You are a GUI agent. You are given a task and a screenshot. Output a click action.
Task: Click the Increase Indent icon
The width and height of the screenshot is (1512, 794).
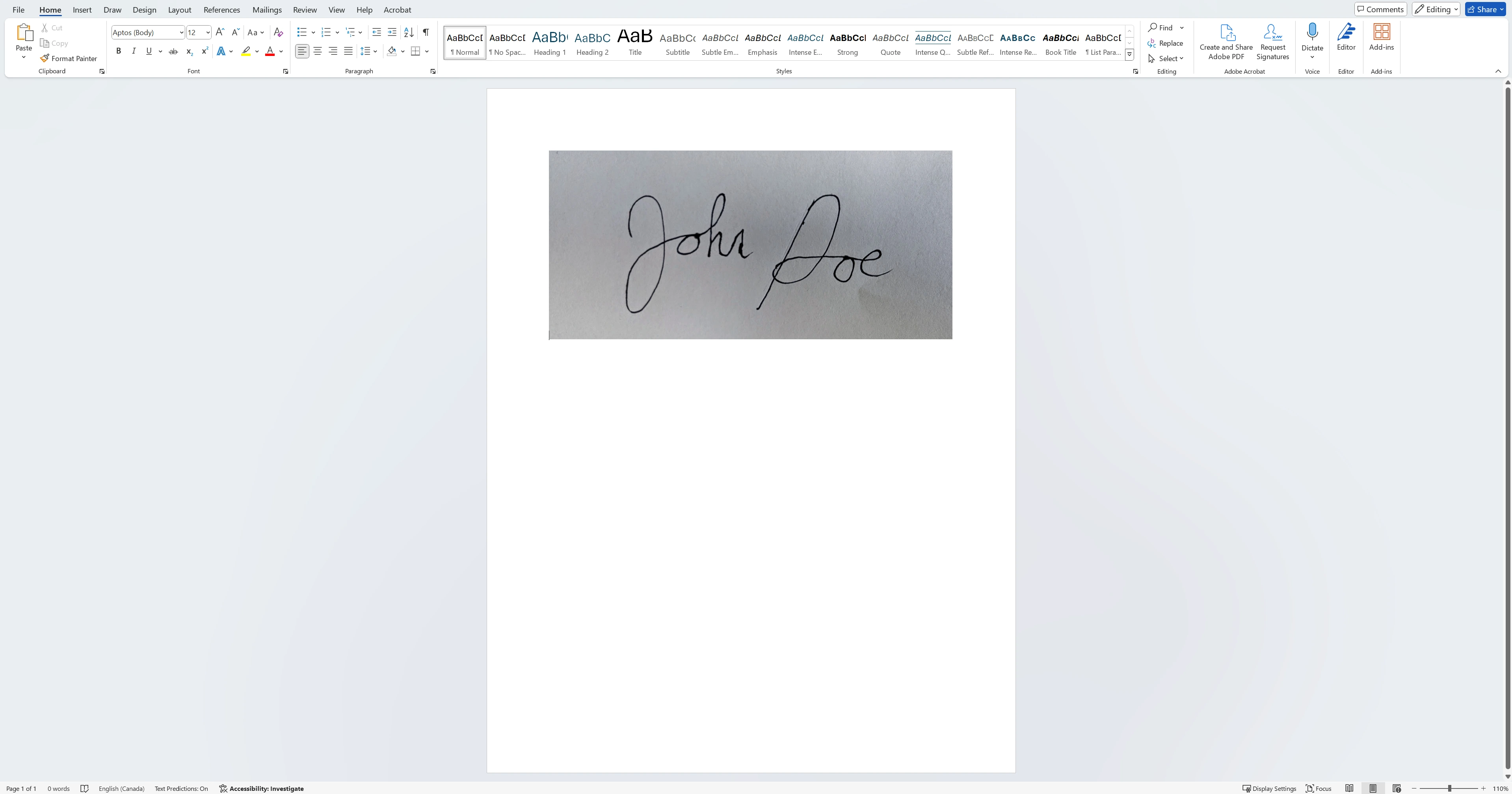click(x=392, y=32)
